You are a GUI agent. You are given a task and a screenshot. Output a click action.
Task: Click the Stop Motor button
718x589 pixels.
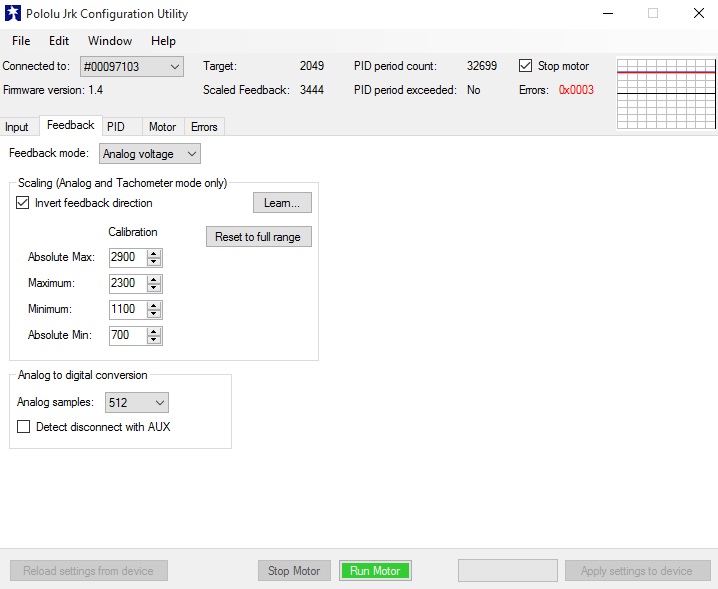294,571
